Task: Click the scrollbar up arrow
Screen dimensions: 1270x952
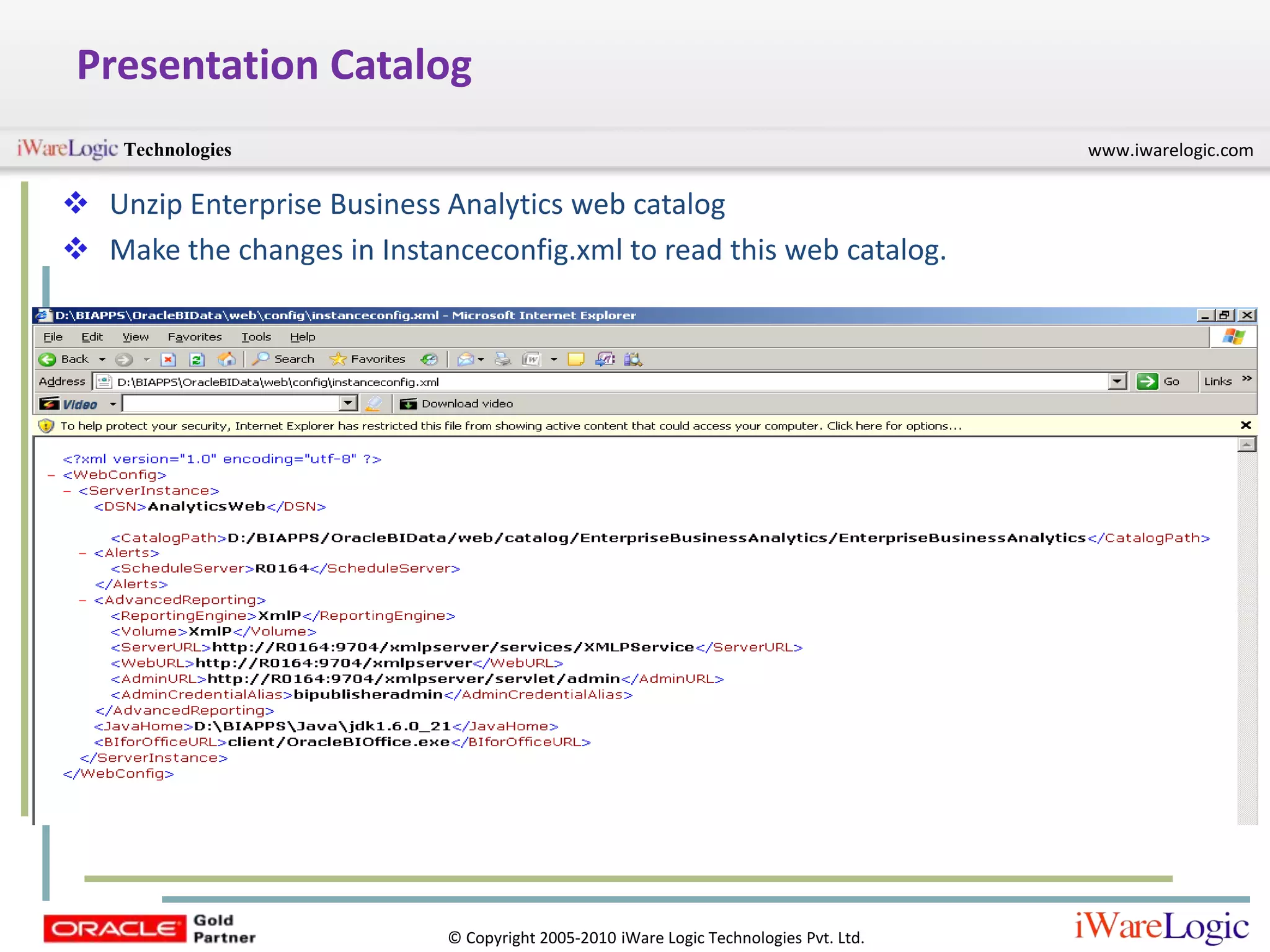Action: pyautogui.click(x=1246, y=445)
